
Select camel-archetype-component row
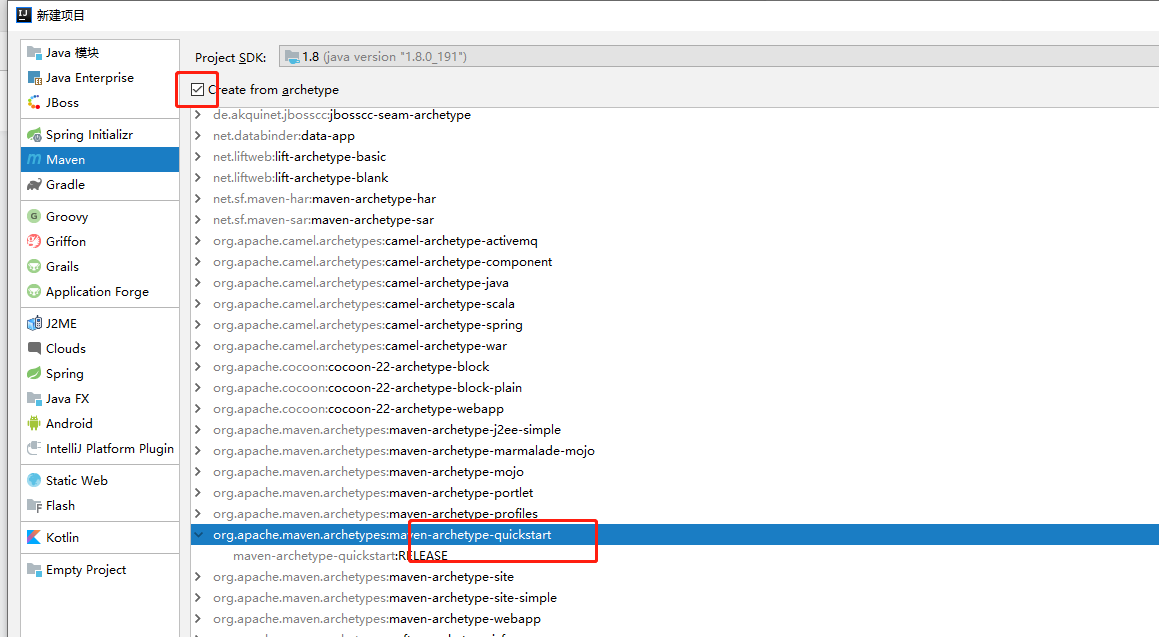675,262
